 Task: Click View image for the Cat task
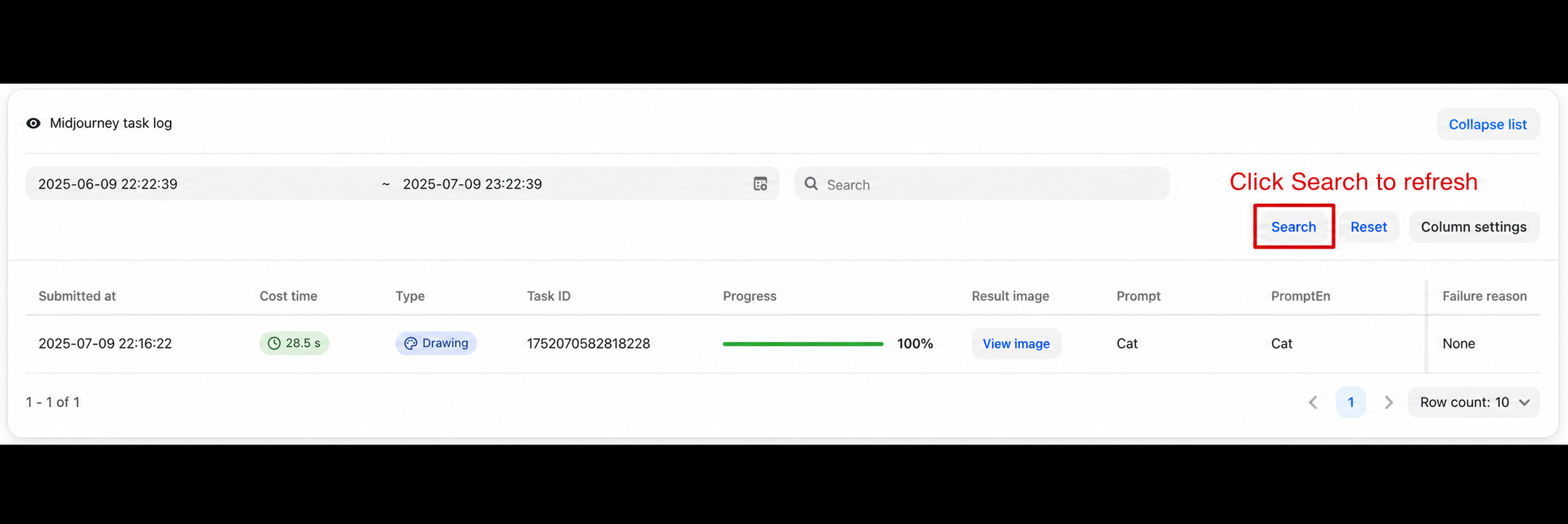click(1016, 344)
